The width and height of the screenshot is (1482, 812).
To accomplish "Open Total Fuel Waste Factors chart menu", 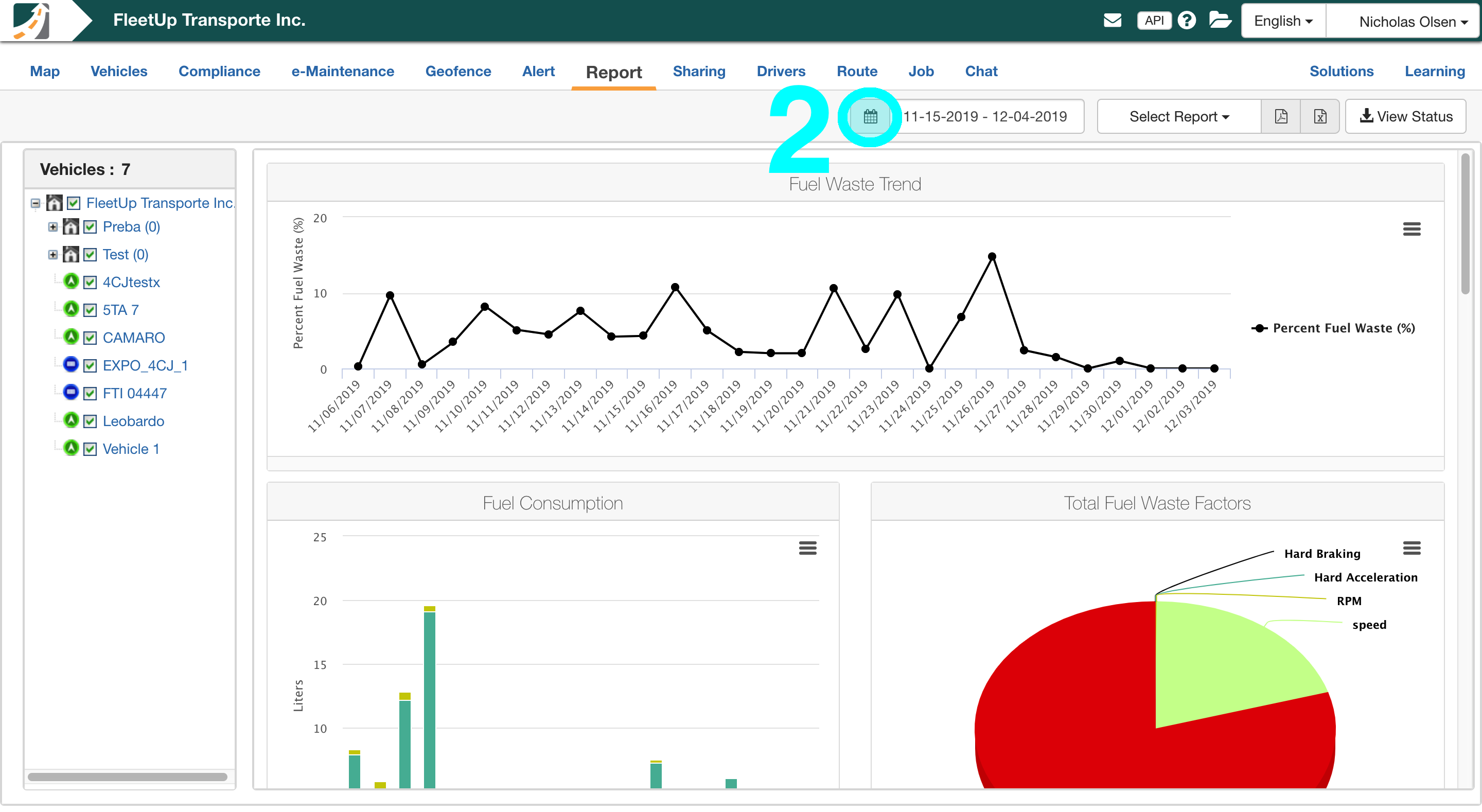I will 1411,548.
